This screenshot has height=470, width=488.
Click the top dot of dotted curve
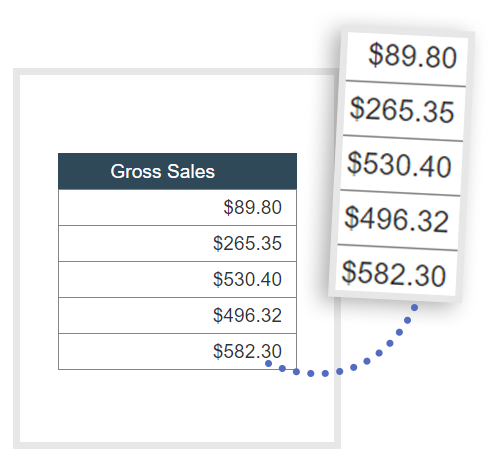(x=414, y=307)
